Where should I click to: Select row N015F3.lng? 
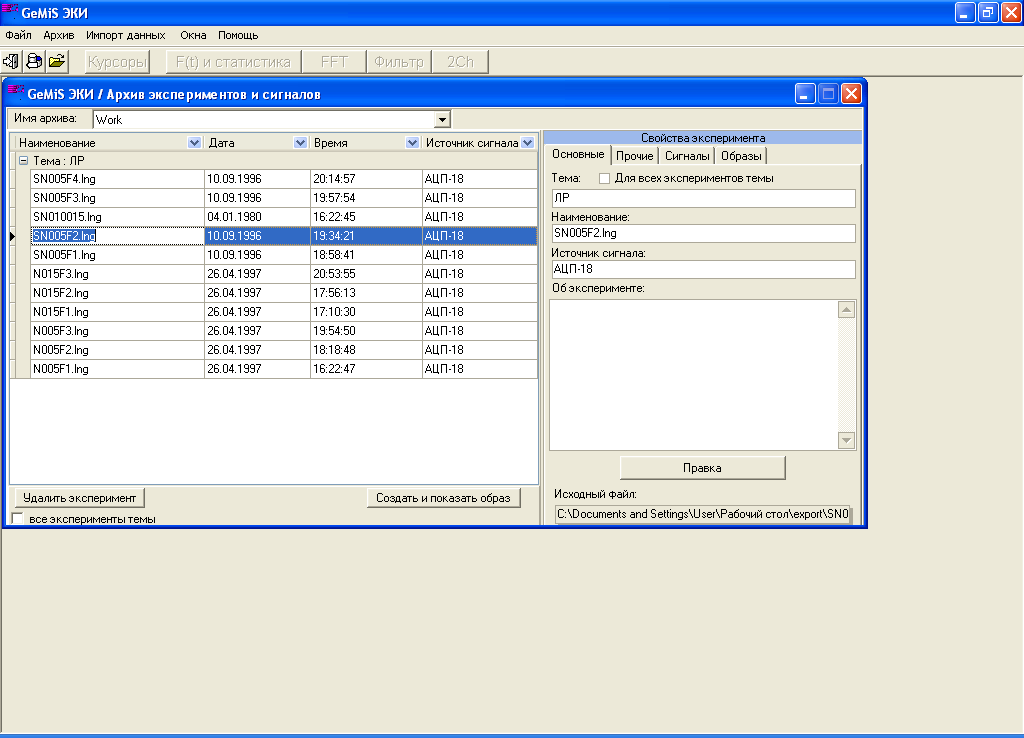point(284,274)
